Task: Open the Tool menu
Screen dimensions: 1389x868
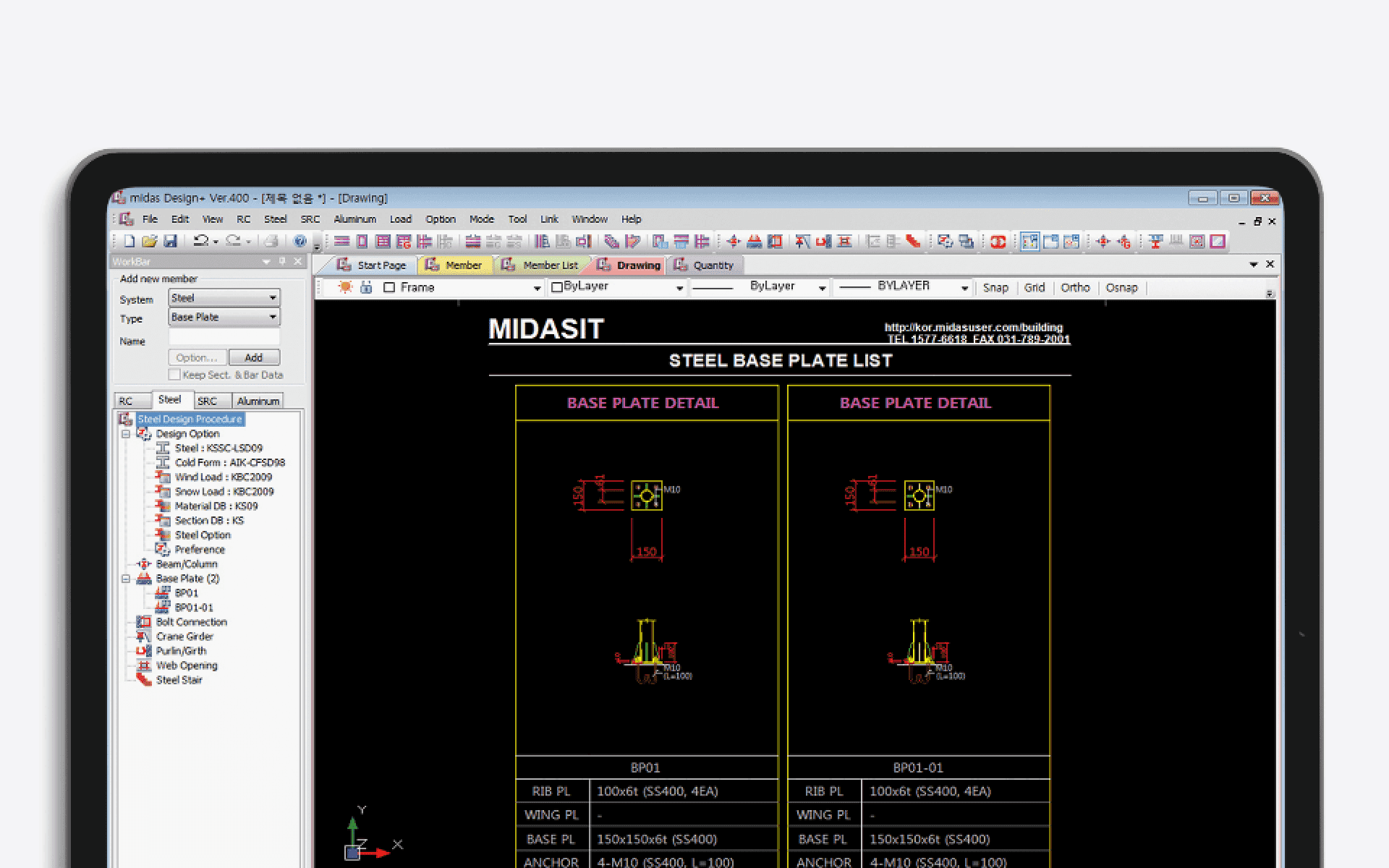Action: coord(517,219)
